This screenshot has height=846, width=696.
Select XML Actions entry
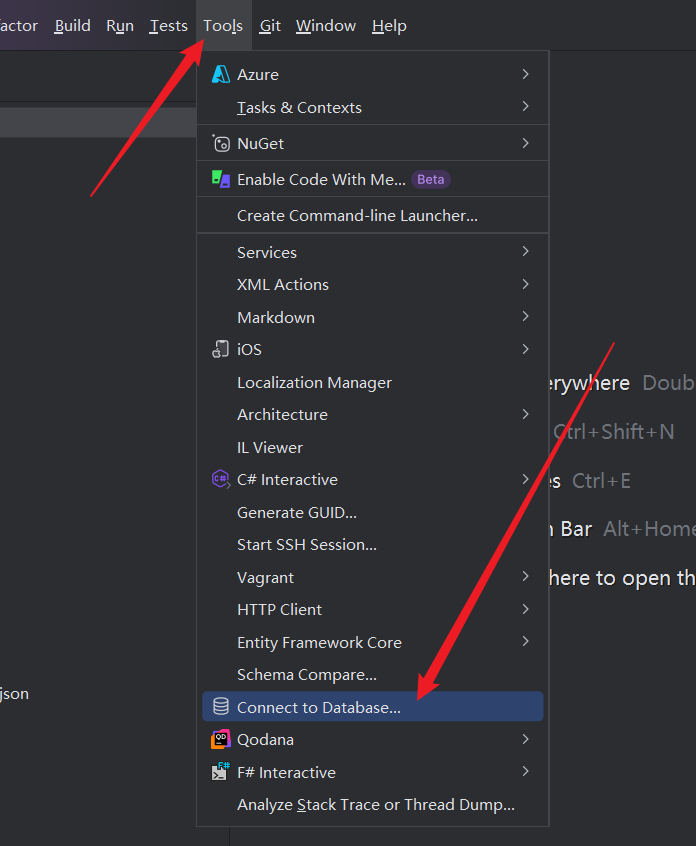click(372, 284)
